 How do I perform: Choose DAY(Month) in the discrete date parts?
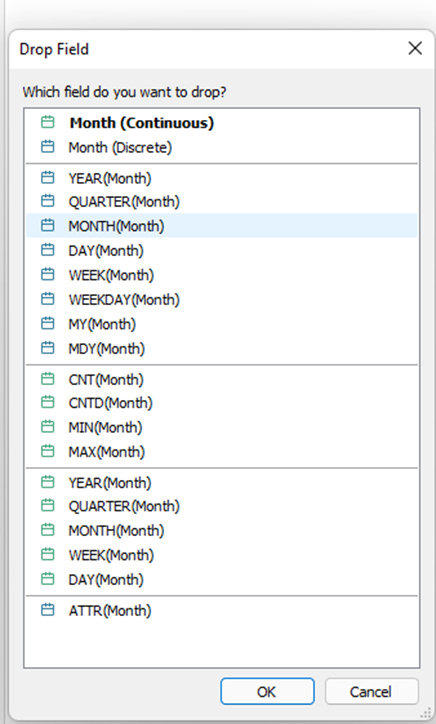click(222, 250)
